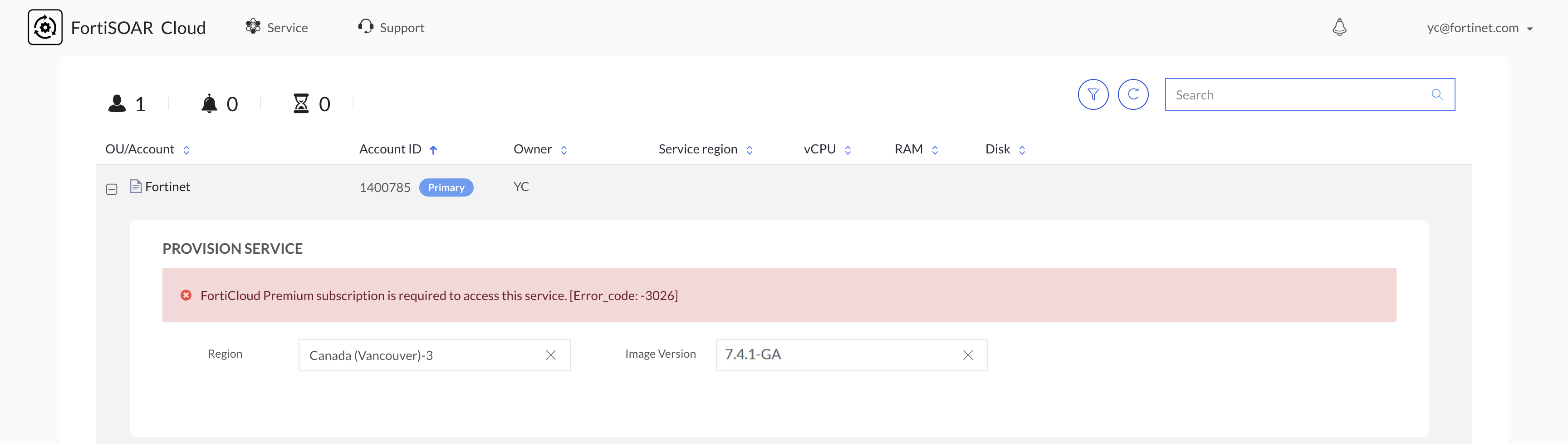The width and height of the screenshot is (1568, 444).
Task: Click the Primary badge next to account 1400785
Action: 446,187
